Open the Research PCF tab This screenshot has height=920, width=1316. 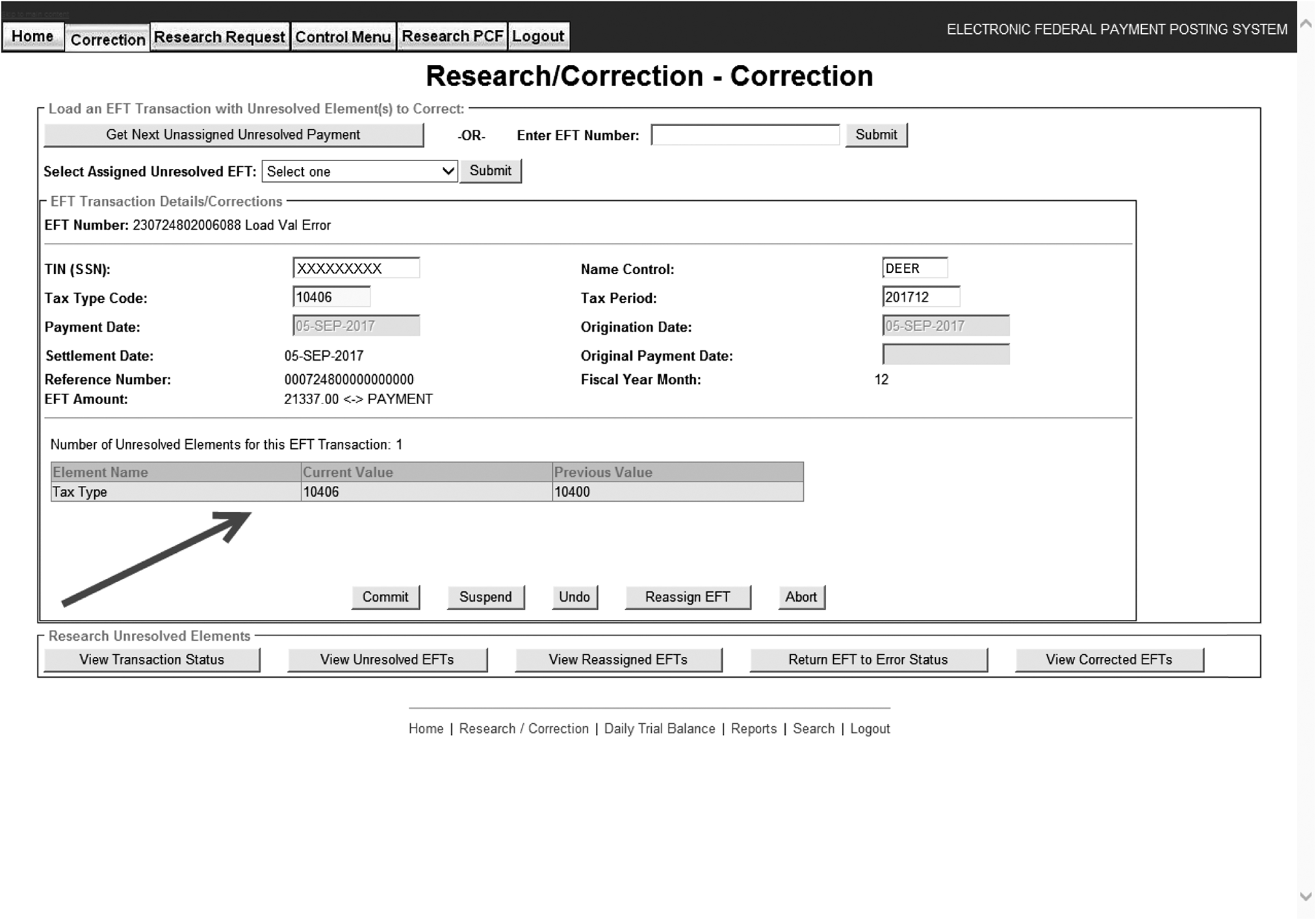coord(452,36)
